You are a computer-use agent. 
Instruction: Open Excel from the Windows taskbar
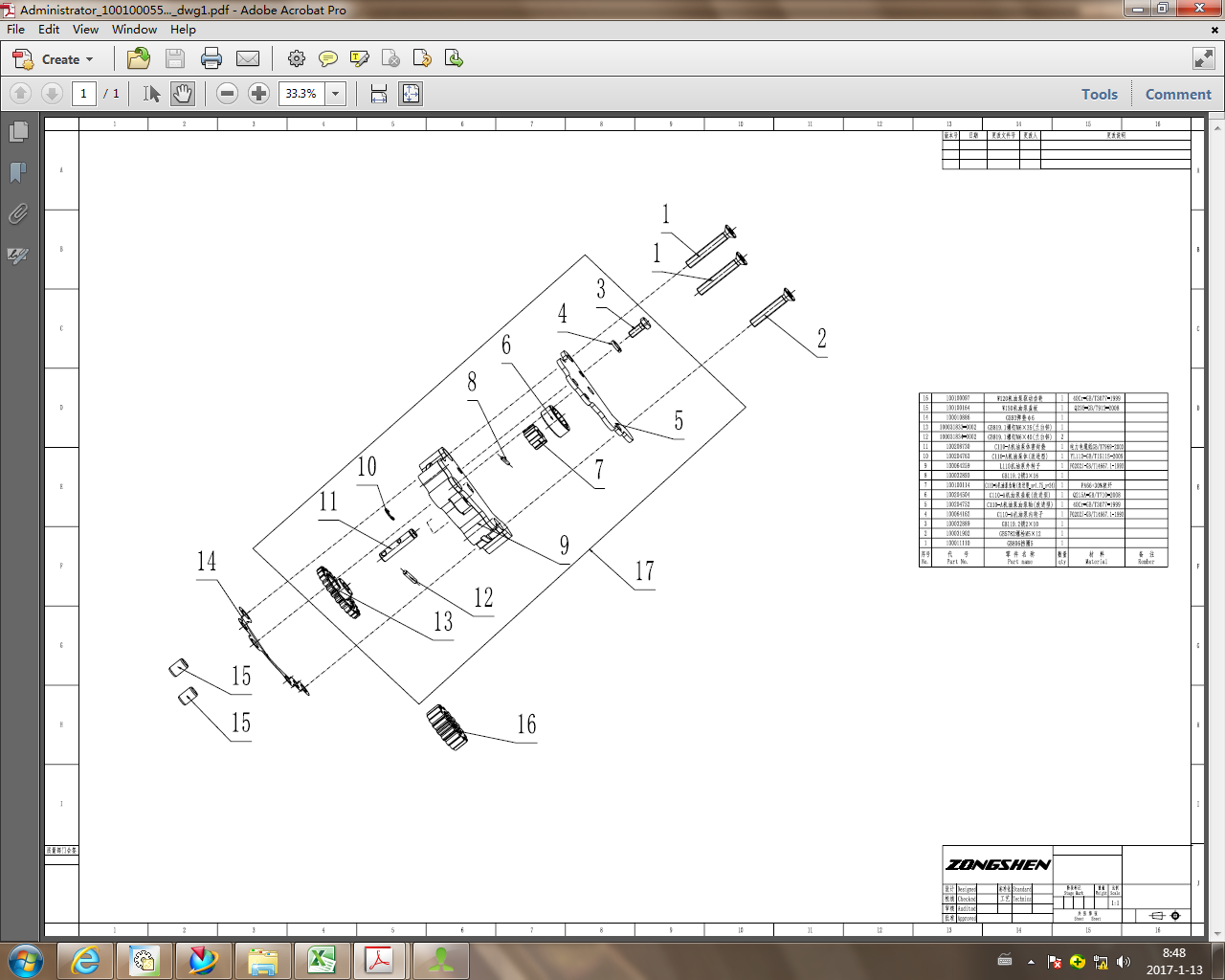(322, 960)
